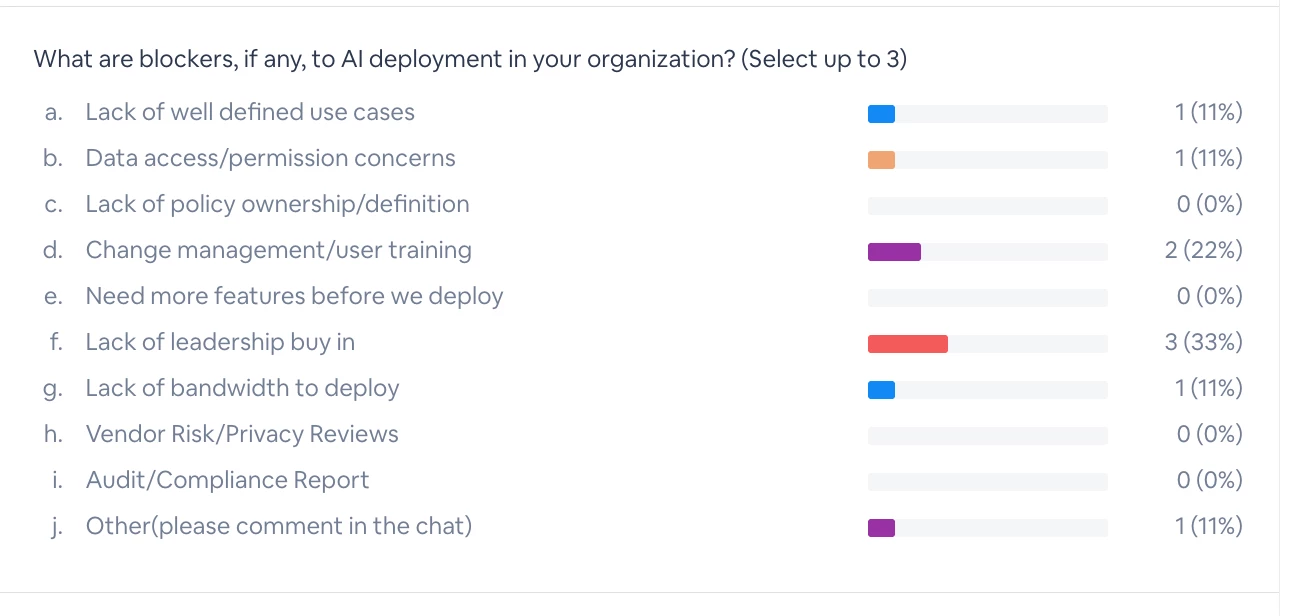The height and width of the screenshot is (616, 1292).
Task: Select "Need more features before we deploy"
Action: pos(294,297)
